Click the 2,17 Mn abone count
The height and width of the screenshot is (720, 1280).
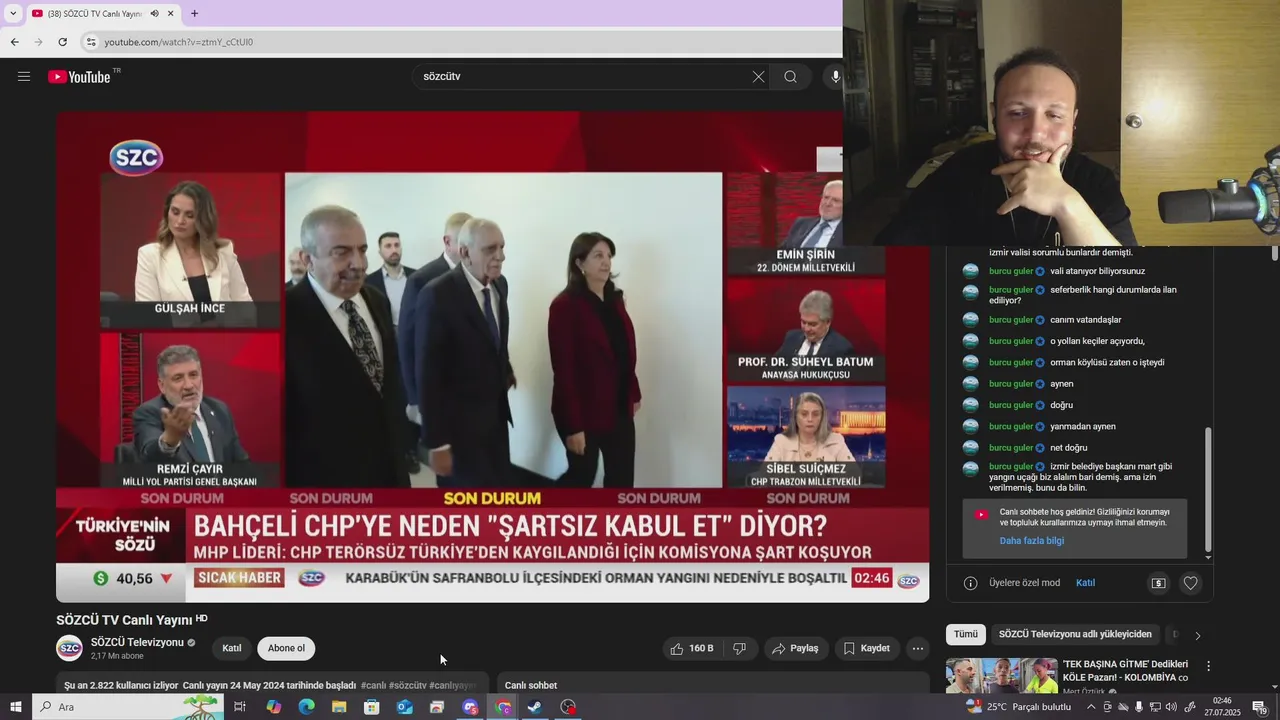coord(117,656)
